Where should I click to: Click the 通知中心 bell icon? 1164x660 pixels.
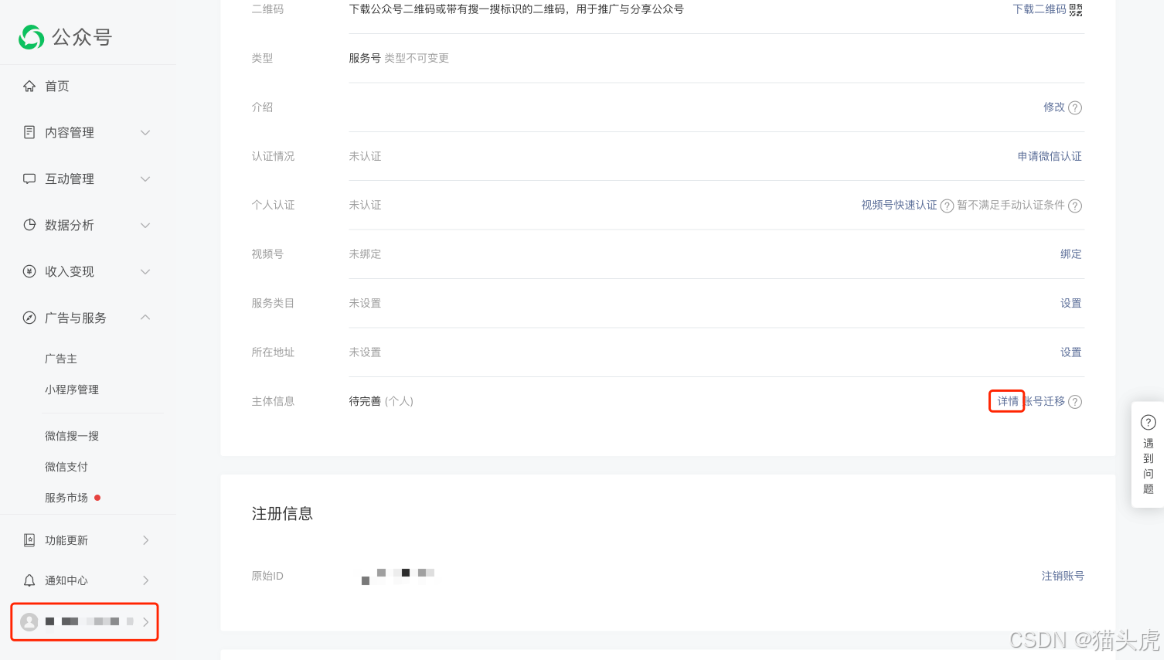pyautogui.click(x=29, y=581)
